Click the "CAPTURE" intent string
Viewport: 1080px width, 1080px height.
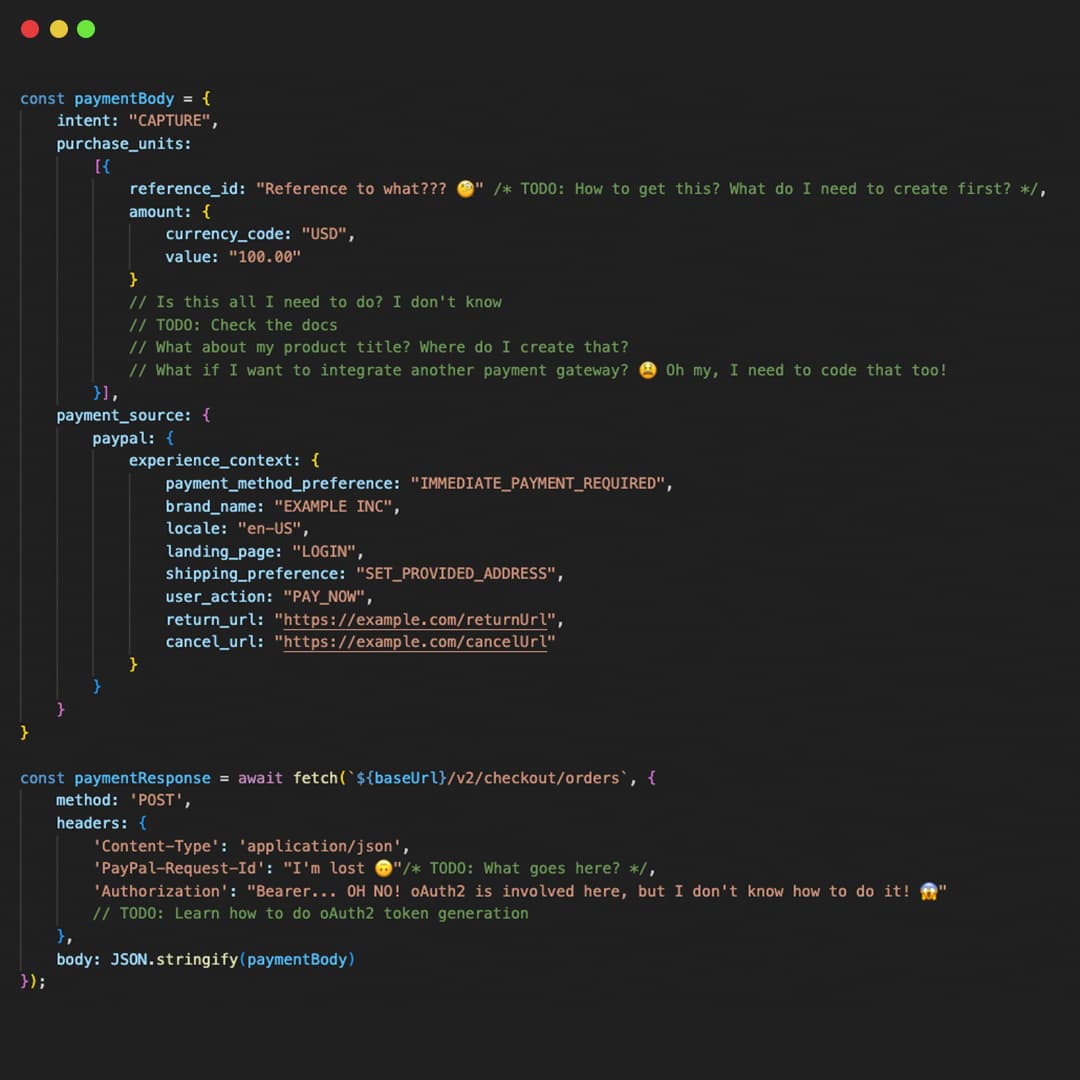tap(172, 121)
